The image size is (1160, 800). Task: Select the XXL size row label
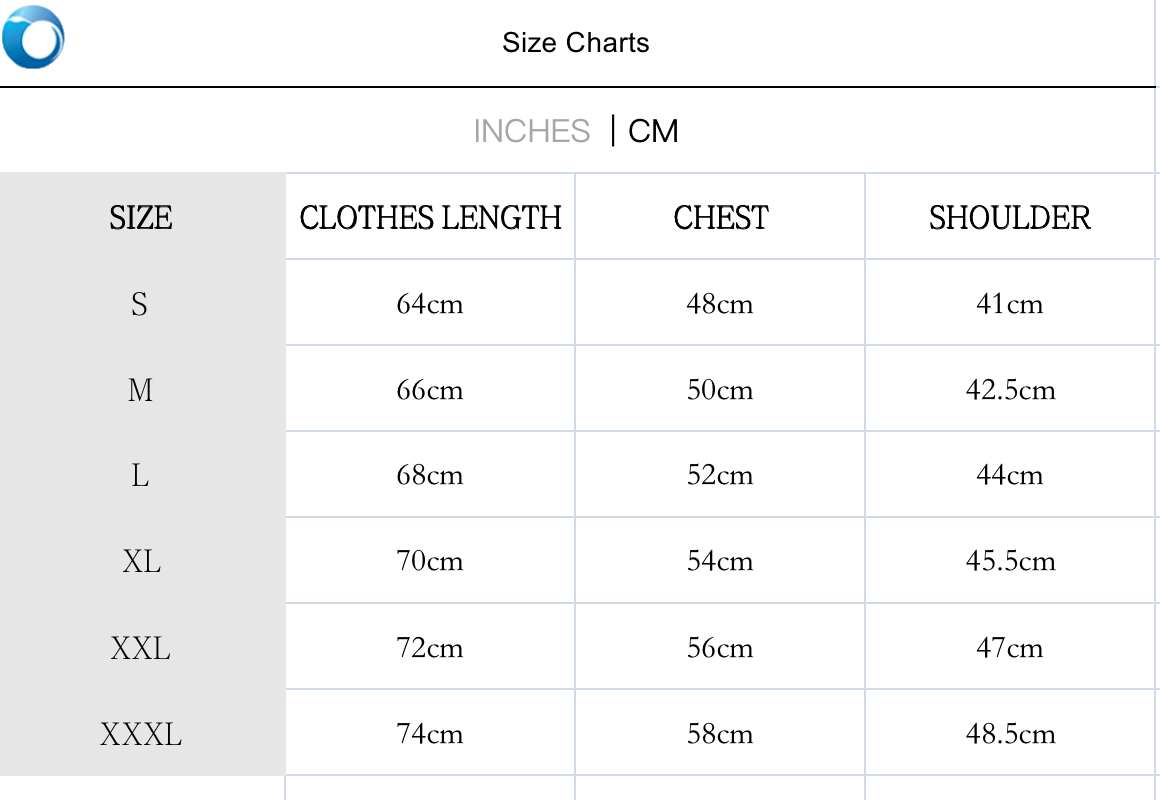click(141, 649)
